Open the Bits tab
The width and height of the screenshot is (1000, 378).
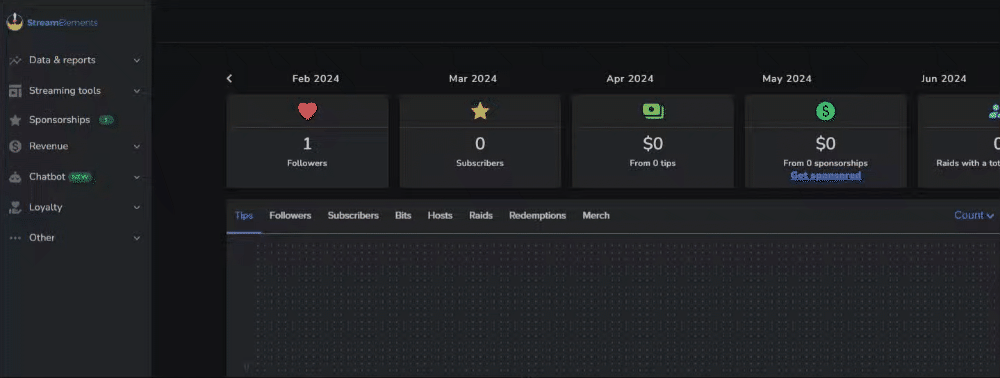coord(403,215)
